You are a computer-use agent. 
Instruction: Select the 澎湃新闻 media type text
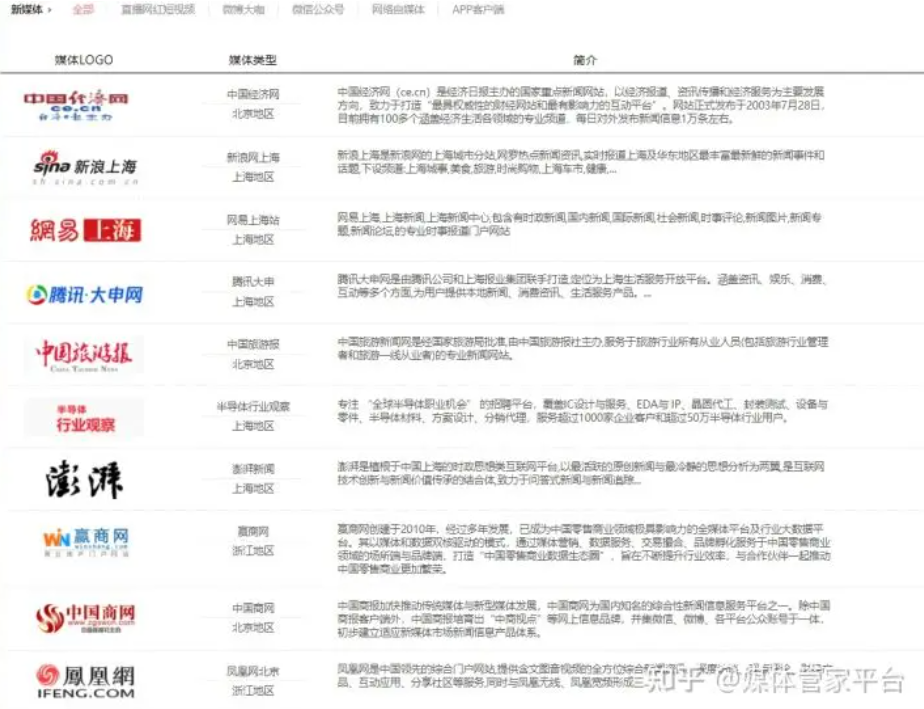coord(253,469)
